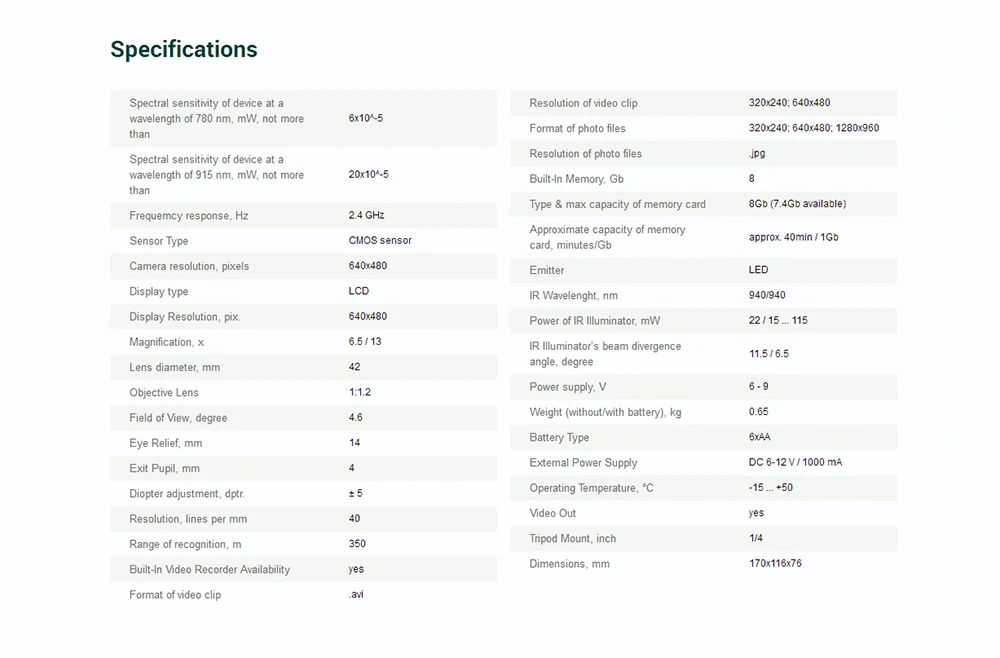
Task: Click the Diopter adjustment, dptr. row
Action: [304, 494]
